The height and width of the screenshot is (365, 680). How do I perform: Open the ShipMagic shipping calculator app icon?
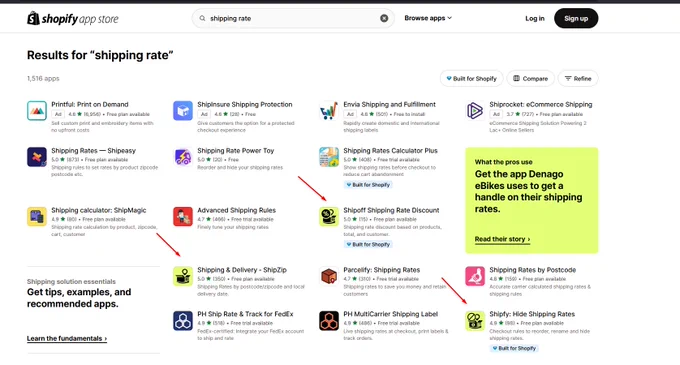click(x=37, y=216)
